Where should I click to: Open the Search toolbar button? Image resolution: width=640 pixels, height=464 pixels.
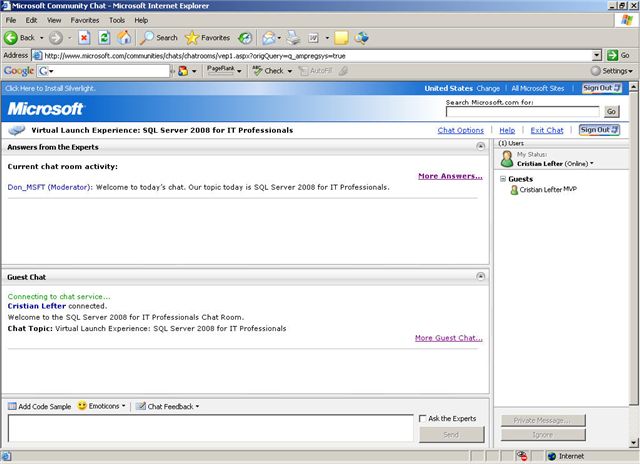coord(158,38)
